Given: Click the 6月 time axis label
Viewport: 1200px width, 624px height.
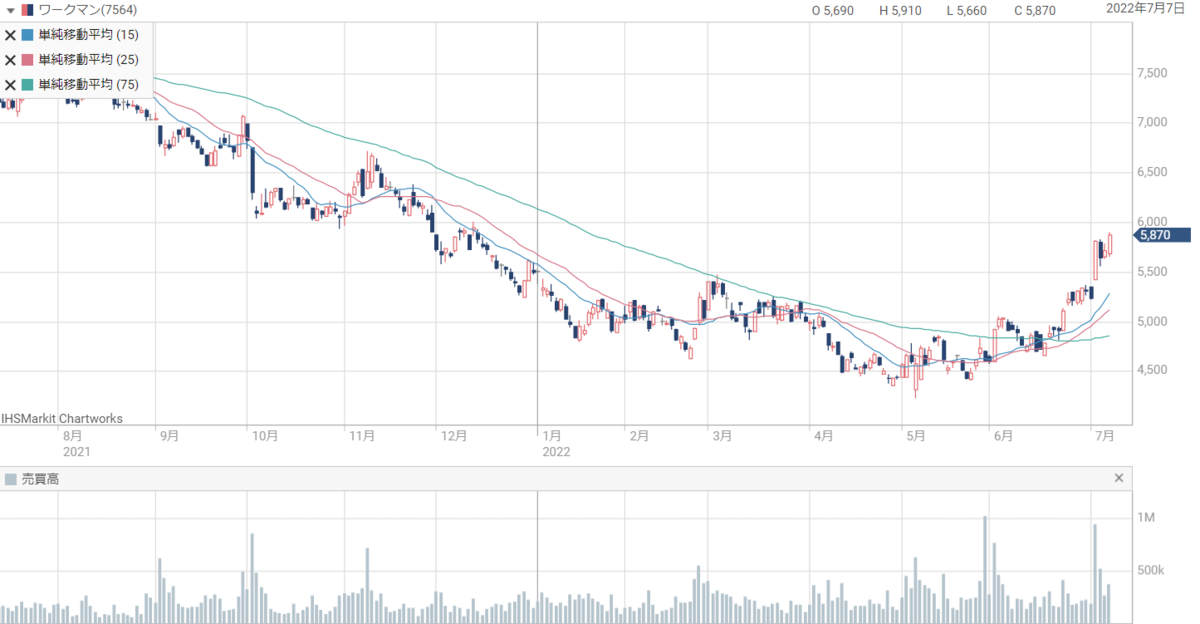Looking at the screenshot, I should click(1003, 436).
